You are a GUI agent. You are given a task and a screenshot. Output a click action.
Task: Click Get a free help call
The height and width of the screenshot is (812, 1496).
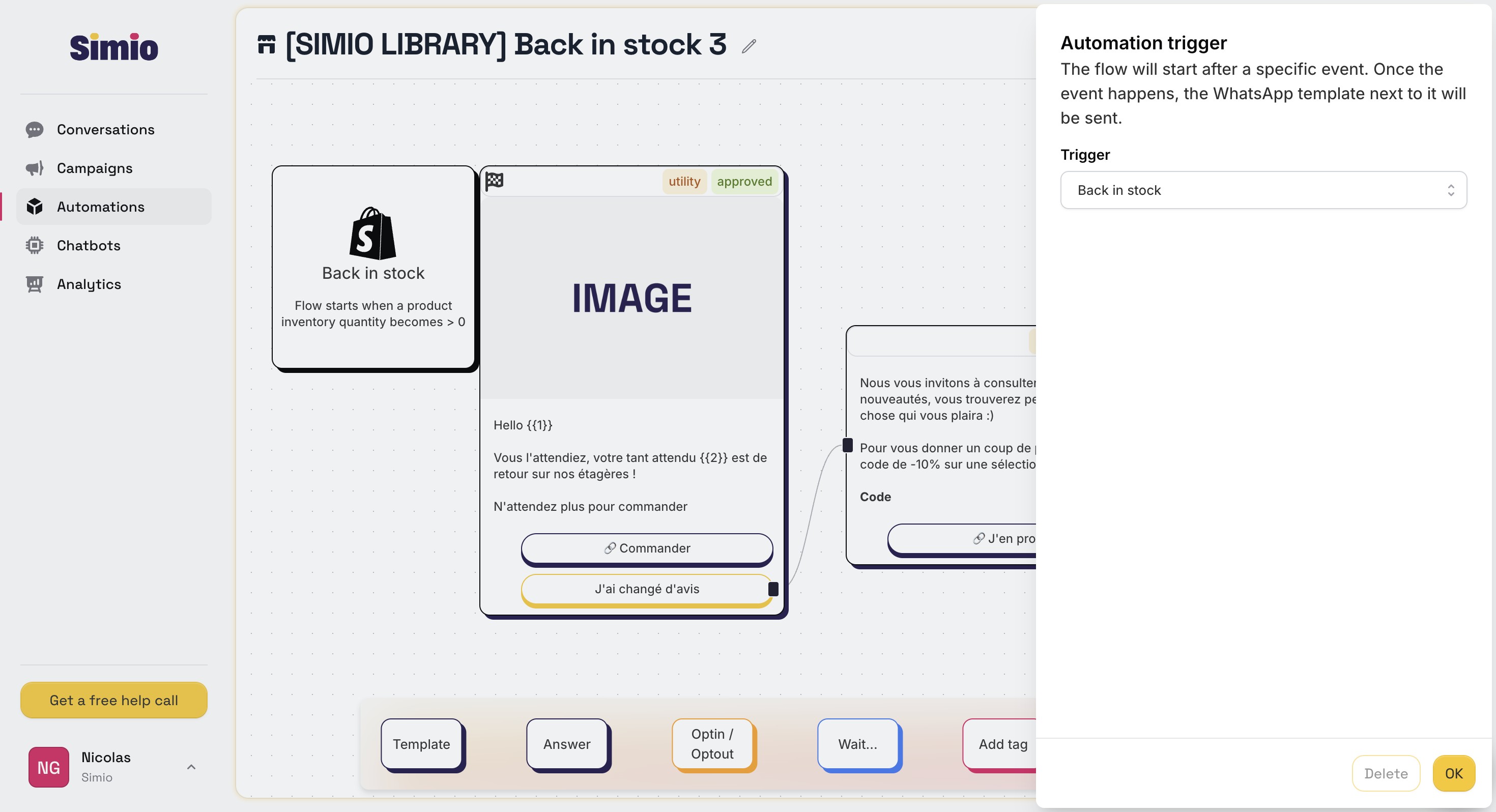(x=114, y=700)
